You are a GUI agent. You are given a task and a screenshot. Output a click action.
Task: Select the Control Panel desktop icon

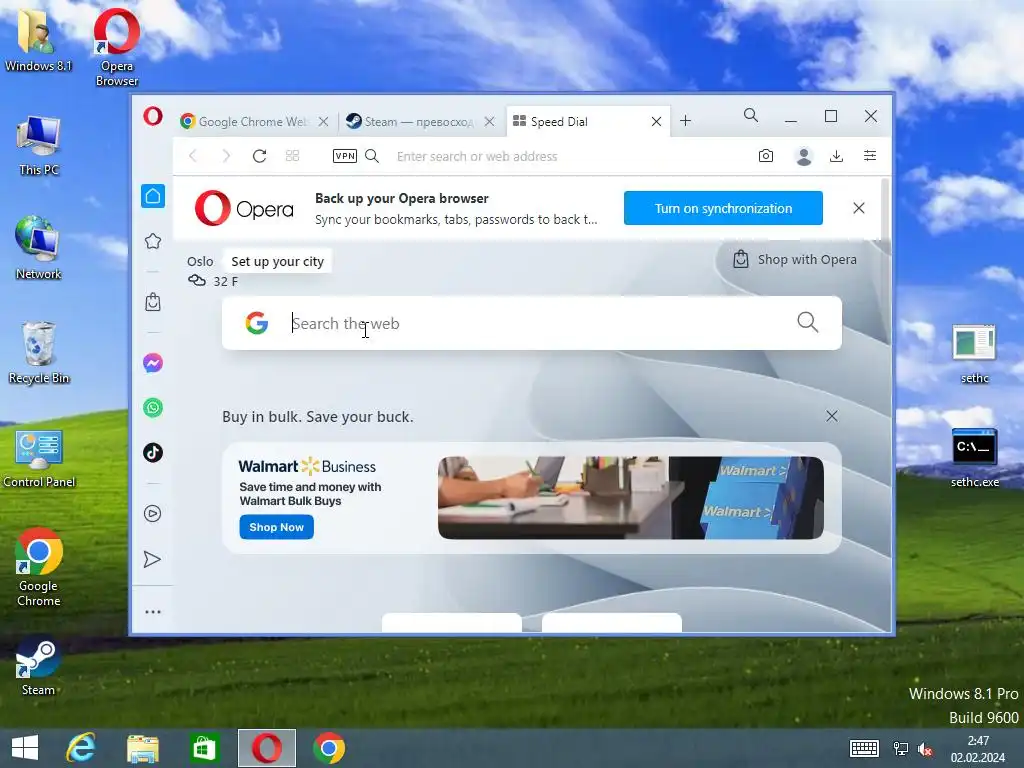pos(39,458)
